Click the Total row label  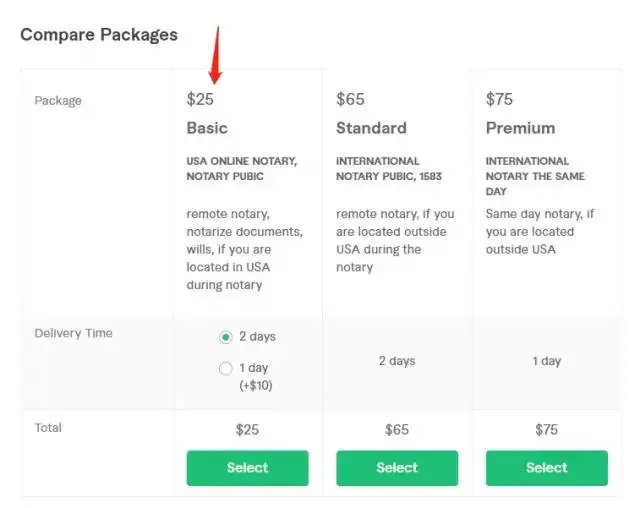pos(48,428)
